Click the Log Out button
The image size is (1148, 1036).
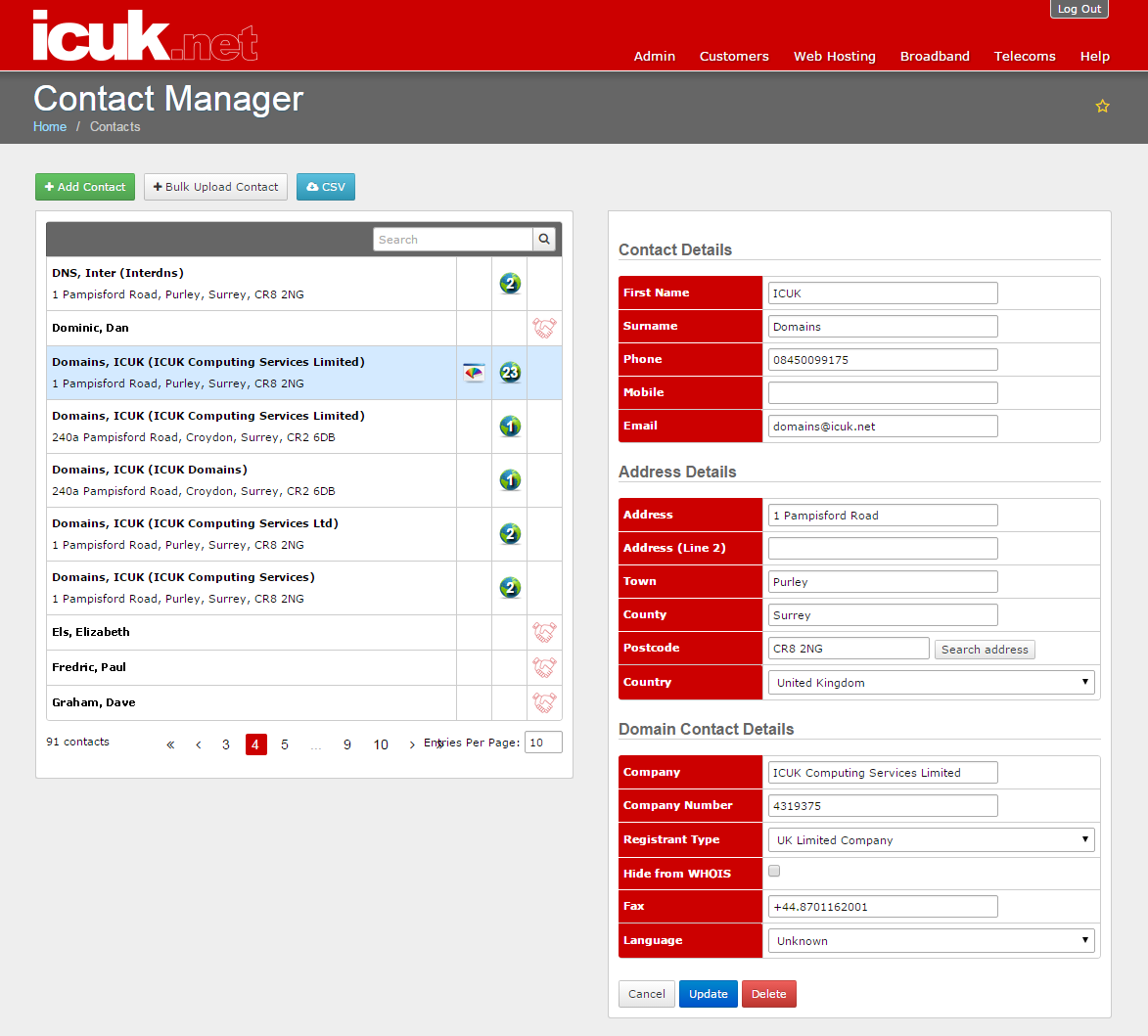[1079, 9]
